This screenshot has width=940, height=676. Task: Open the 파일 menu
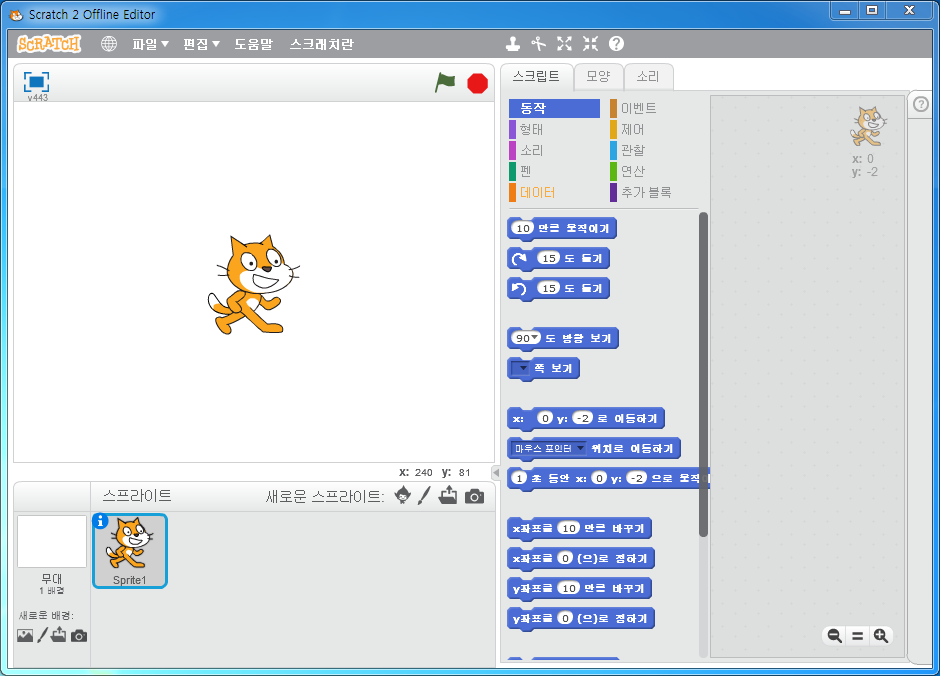point(150,44)
